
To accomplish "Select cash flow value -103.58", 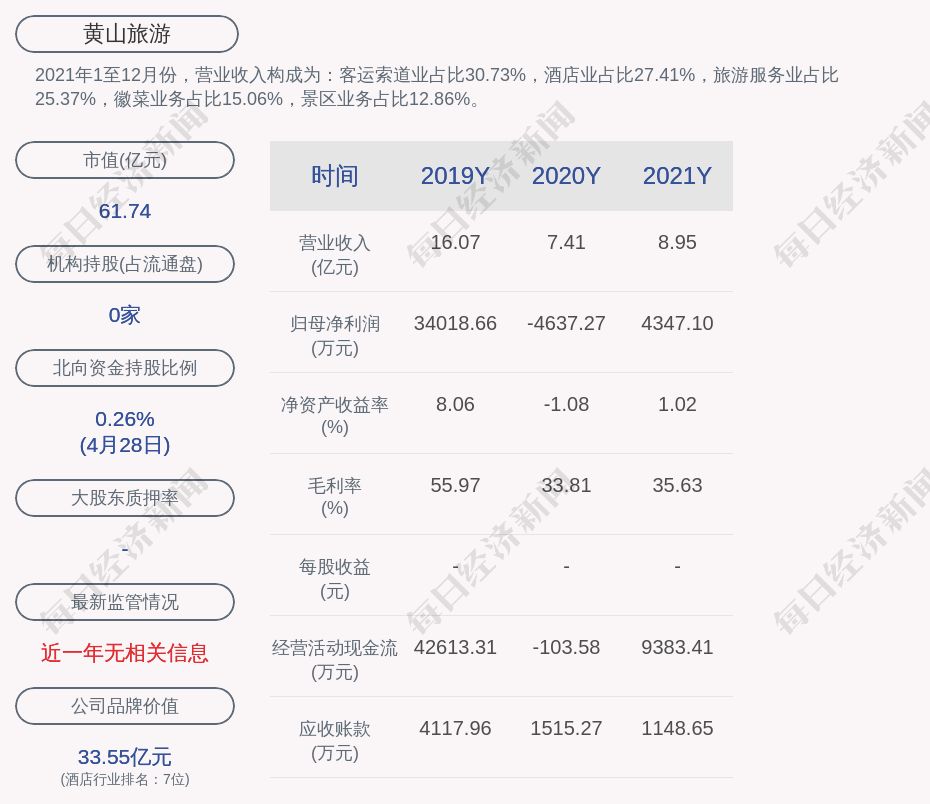I will tap(566, 647).
